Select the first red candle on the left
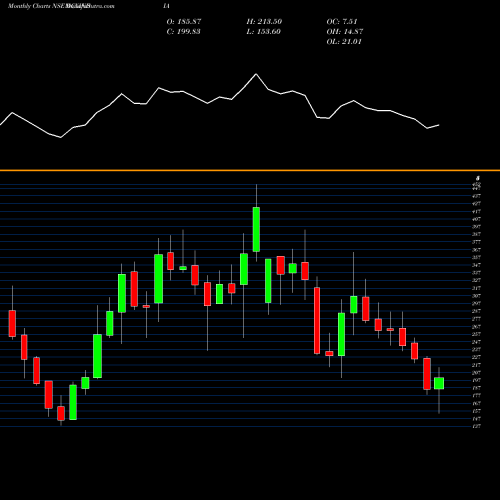This screenshot has width=500, height=500. [x=12, y=323]
